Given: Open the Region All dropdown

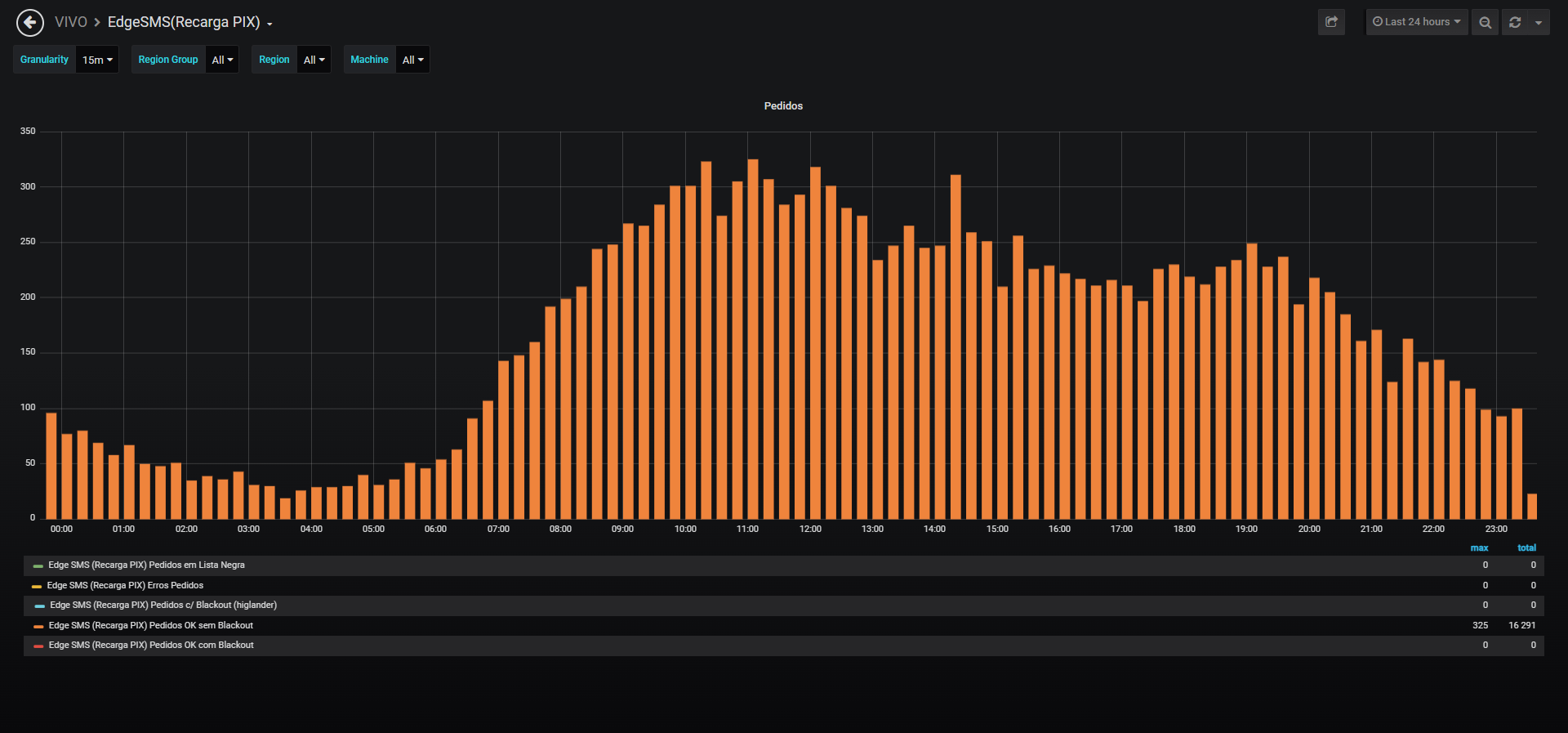Looking at the screenshot, I should [x=314, y=60].
